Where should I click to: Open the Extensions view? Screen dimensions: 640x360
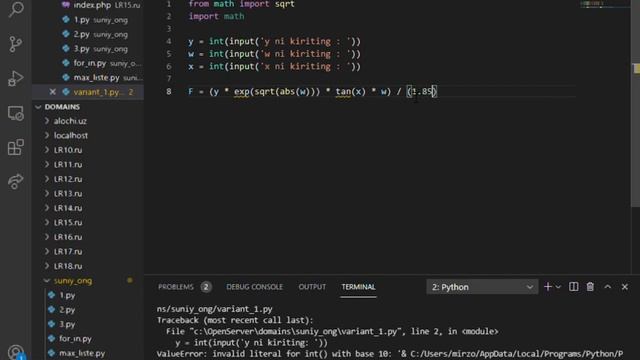point(16,147)
